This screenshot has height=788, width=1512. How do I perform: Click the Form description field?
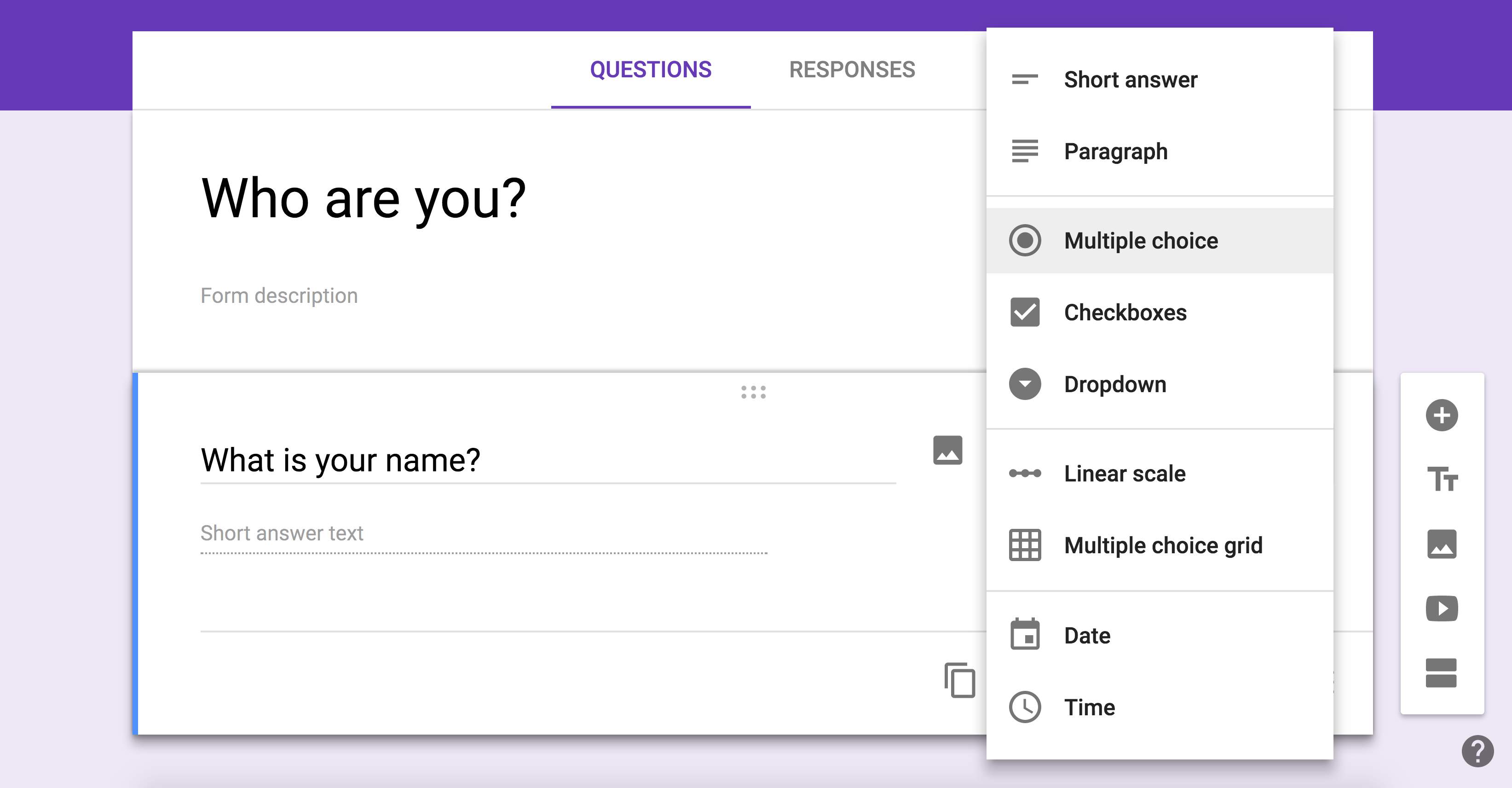point(279,295)
